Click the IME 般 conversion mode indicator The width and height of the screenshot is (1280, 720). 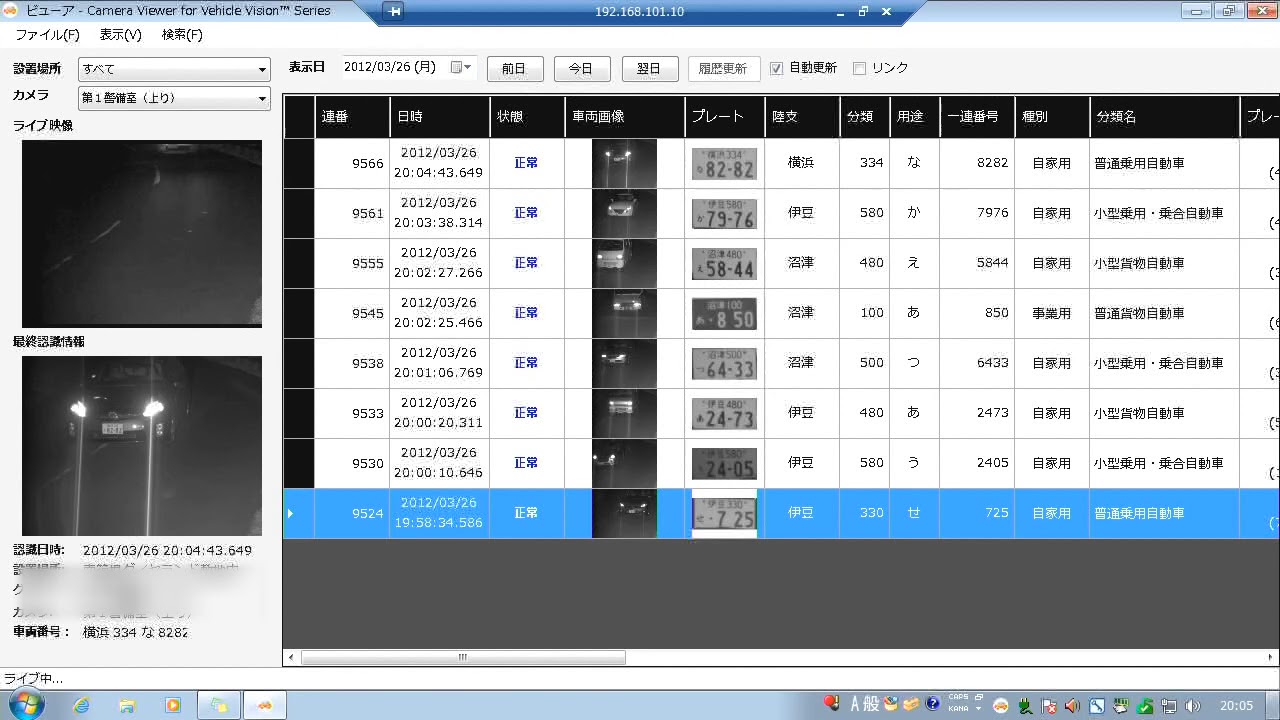(871, 704)
